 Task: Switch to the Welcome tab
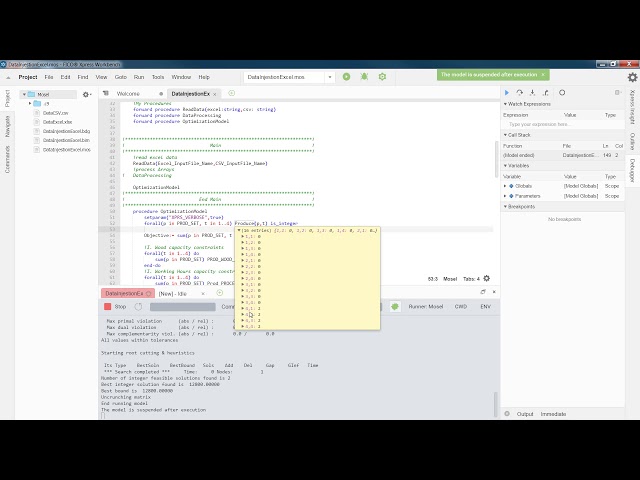(128, 94)
